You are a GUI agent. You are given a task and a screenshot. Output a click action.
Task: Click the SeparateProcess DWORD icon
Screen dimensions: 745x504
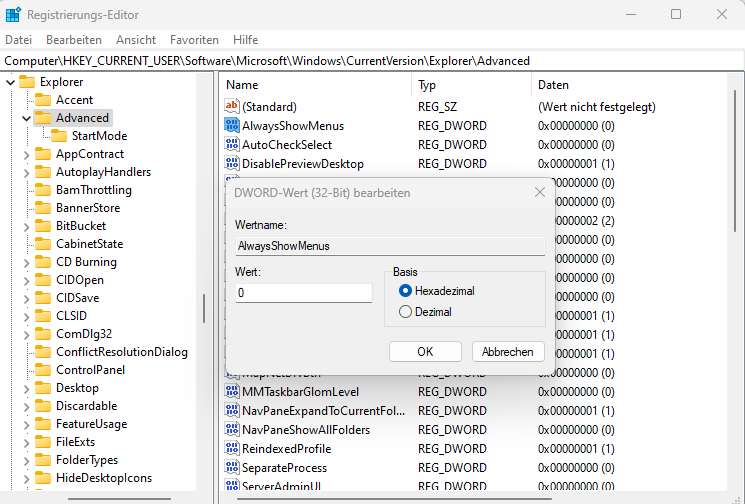point(232,467)
